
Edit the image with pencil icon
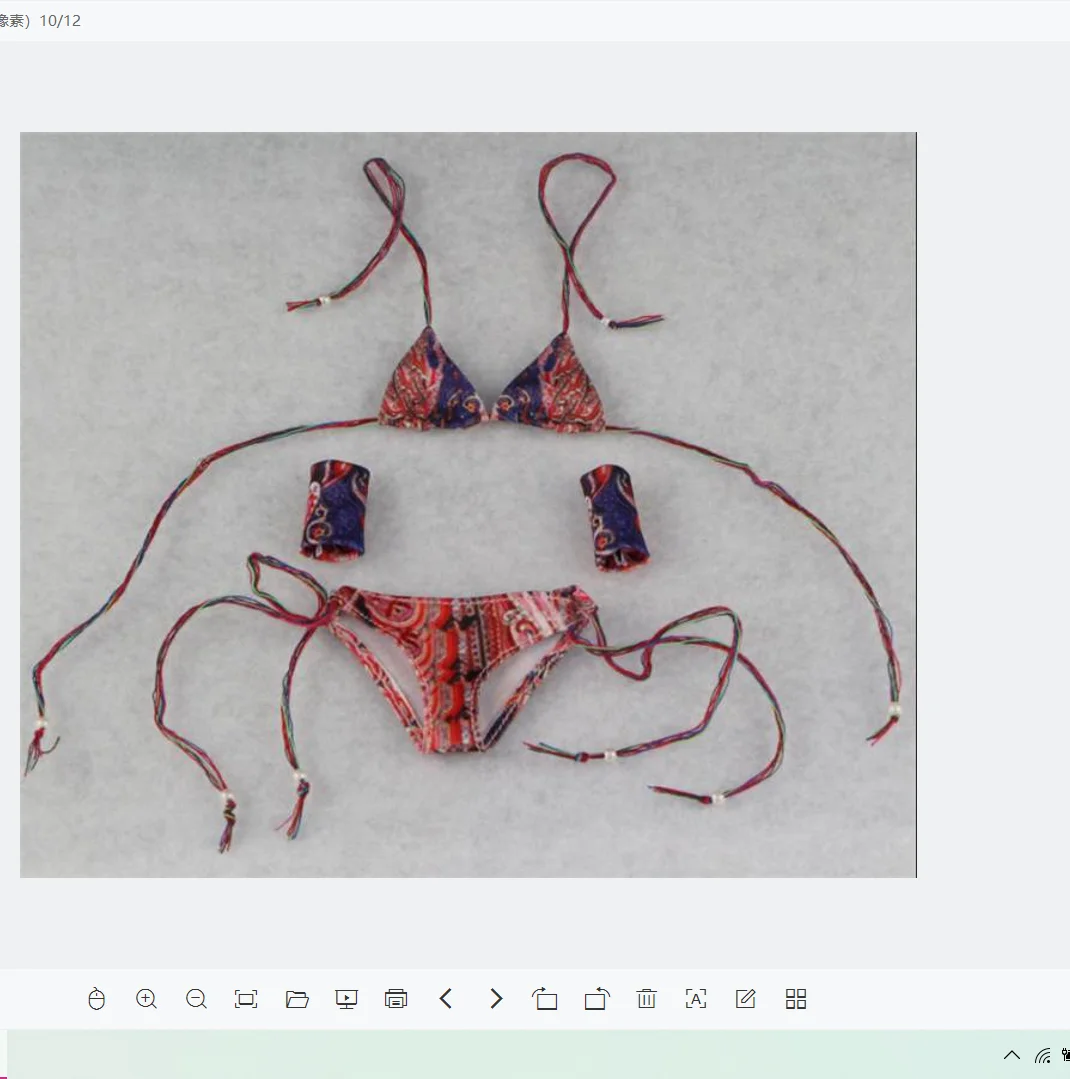click(x=746, y=999)
